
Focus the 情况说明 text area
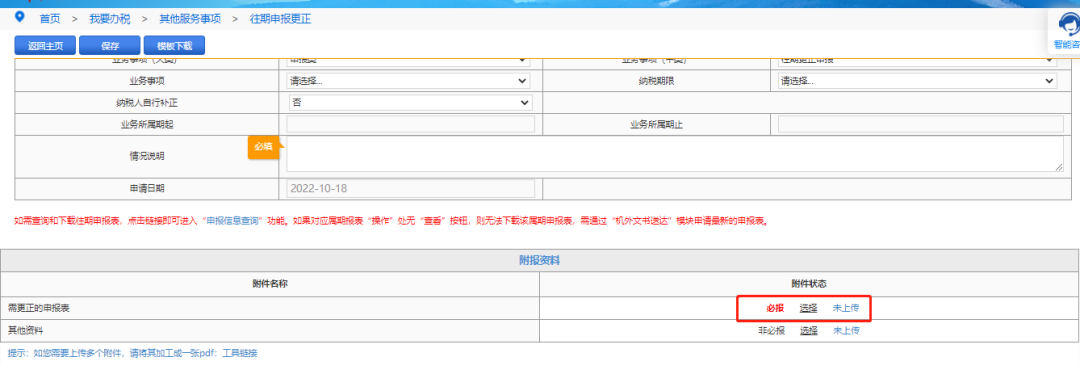675,154
